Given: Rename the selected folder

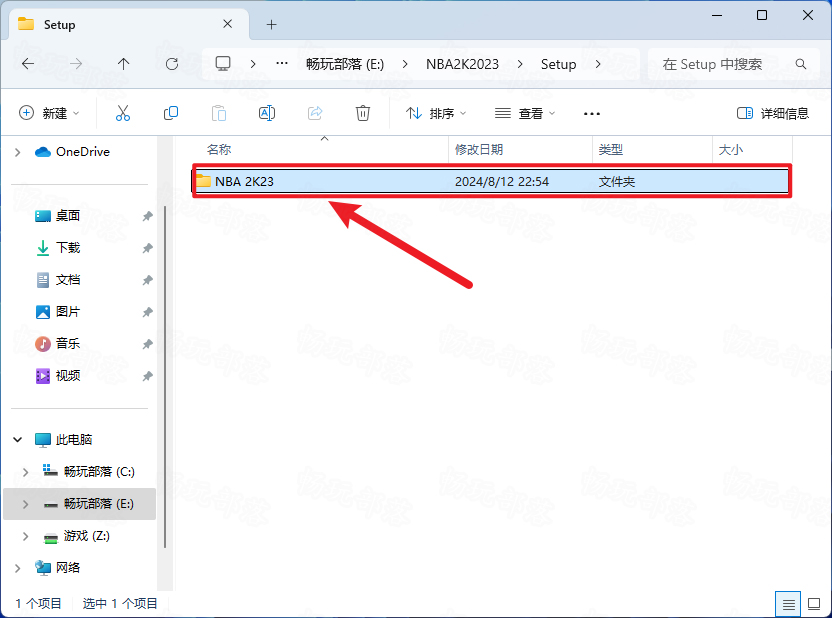Looking at the screenshot, I should click(x=267, y=113).
